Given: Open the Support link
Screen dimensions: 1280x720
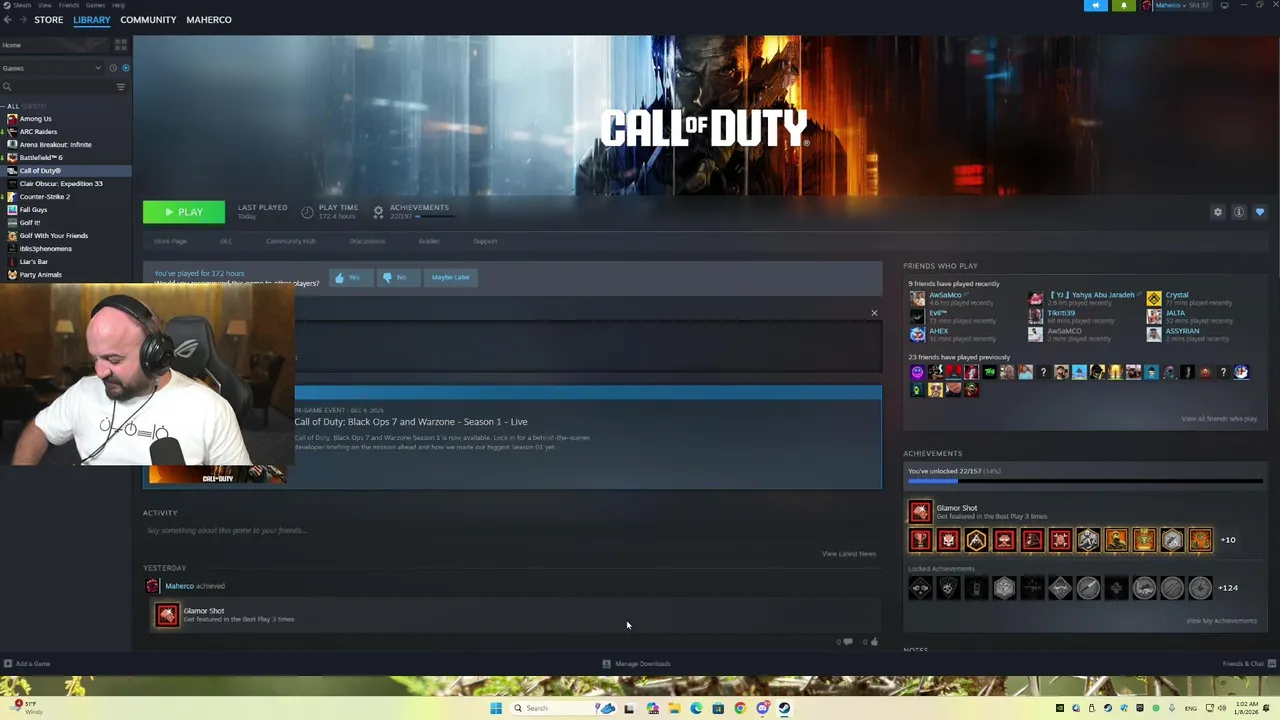Looking at the screenshot, I should tap(485, 241).
